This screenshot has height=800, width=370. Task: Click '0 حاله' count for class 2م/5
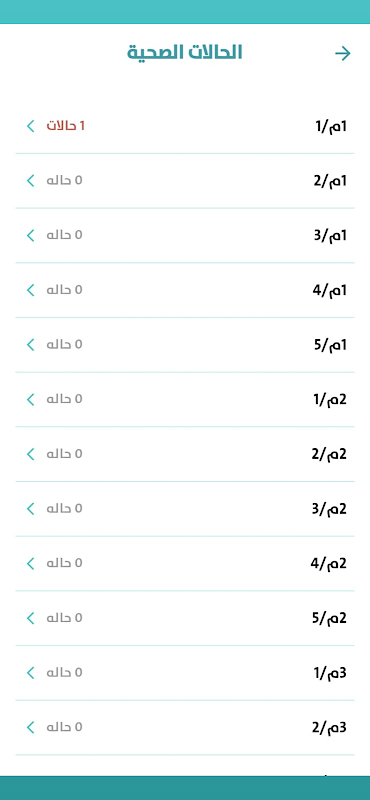pos(64,618)
